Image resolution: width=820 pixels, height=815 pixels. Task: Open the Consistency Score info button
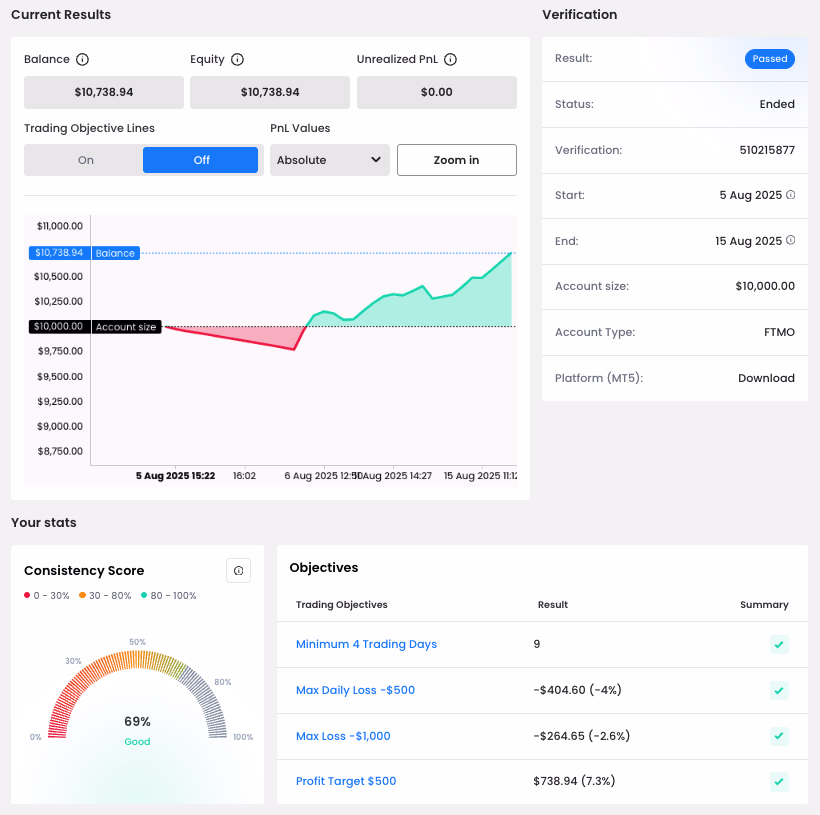coord(238,570)
